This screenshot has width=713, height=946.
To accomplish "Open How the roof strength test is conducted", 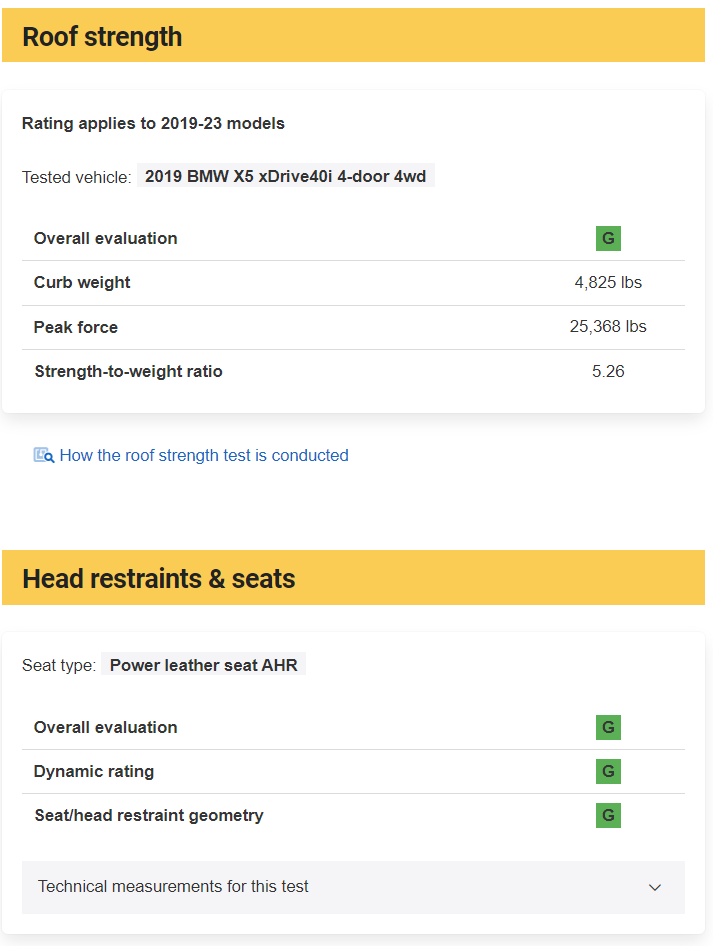I will tap(204, 456).
